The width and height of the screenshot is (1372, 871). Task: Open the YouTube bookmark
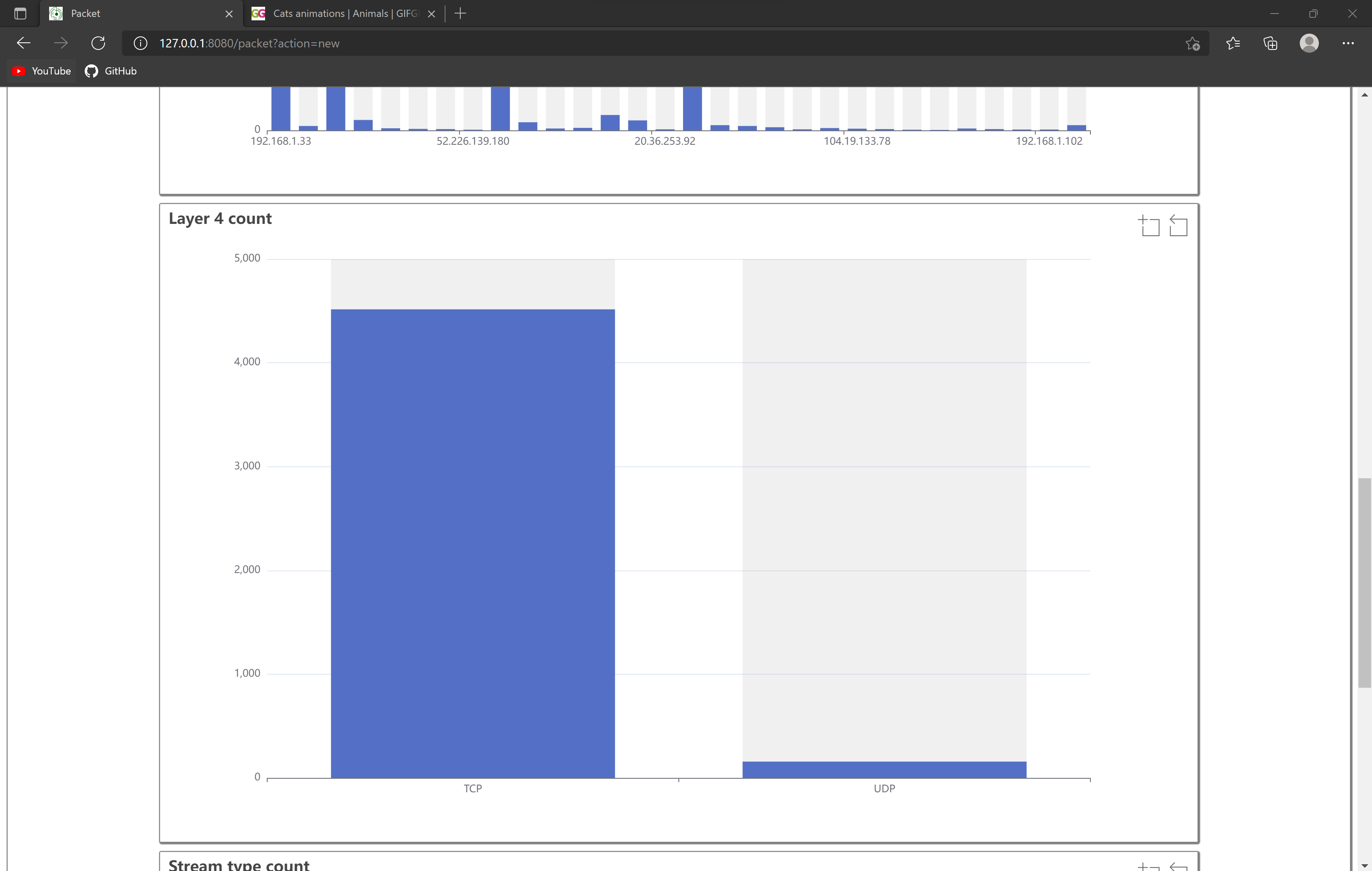click(x=41, y=71)
